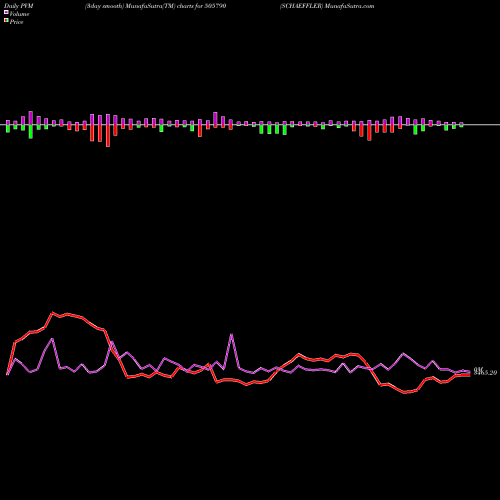Select the 'Volume' legend label
The image size is (500, 500).
pos(19,14)
